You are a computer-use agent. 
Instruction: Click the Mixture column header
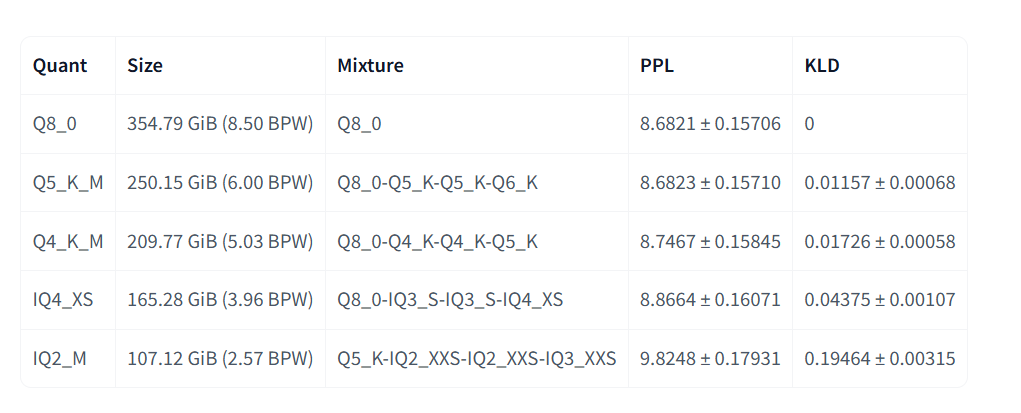[x=370, y=66]
